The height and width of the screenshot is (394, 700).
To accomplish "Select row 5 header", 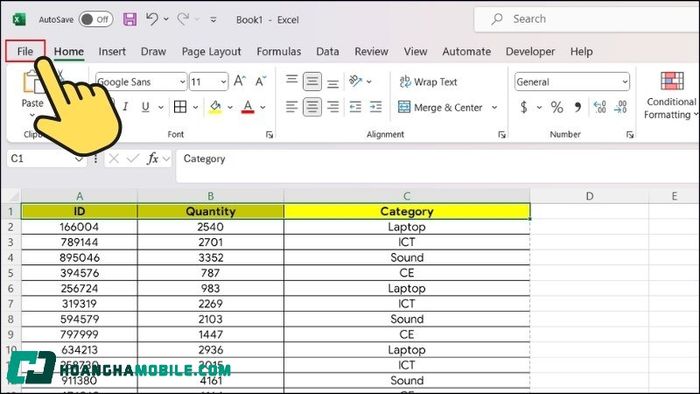I will click(11, 273).
